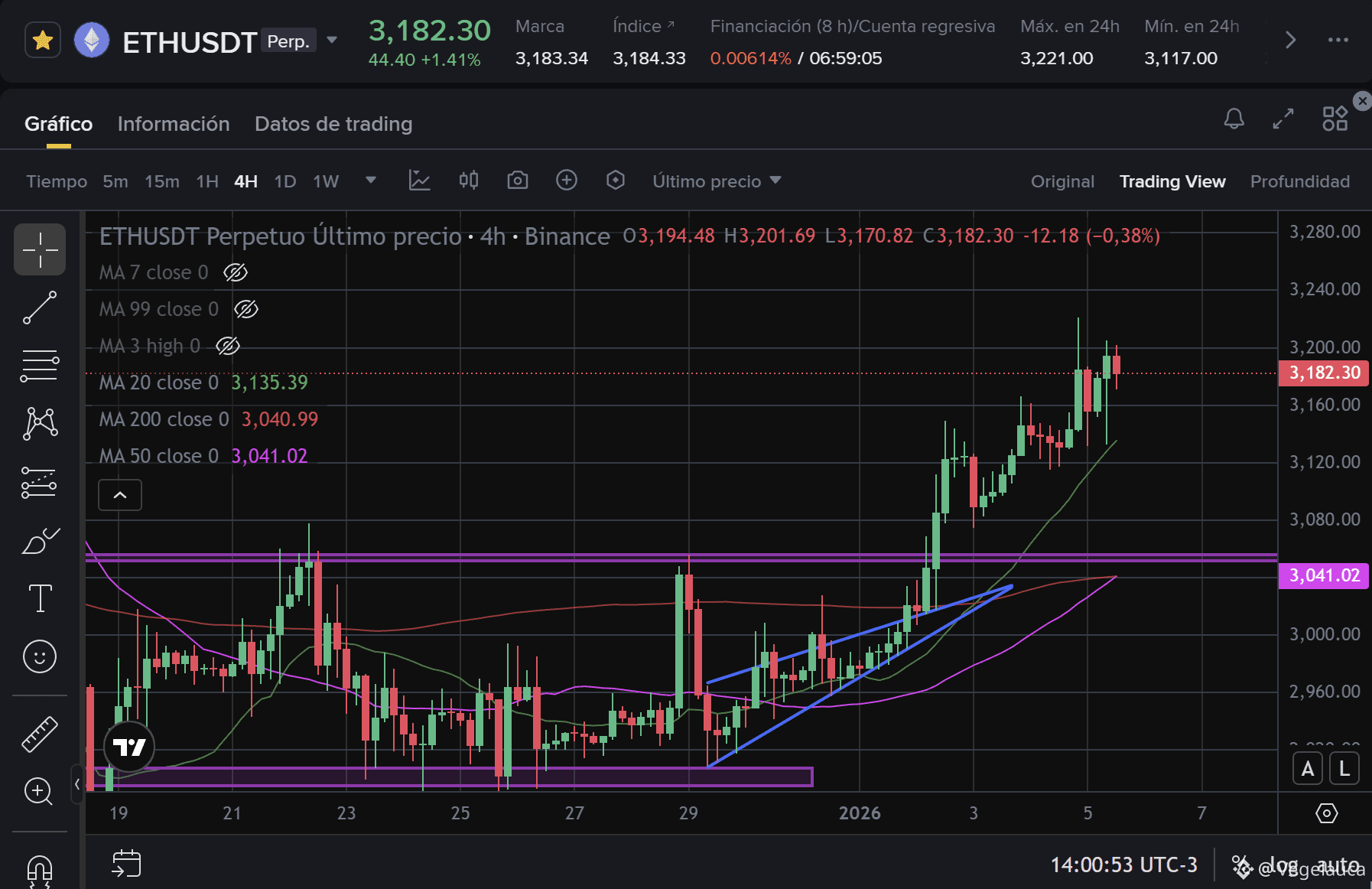Image resolution: width=1372 pixels, height=889 pixels.
Task: Expand chart to fullscreen
Action: 1283,119
